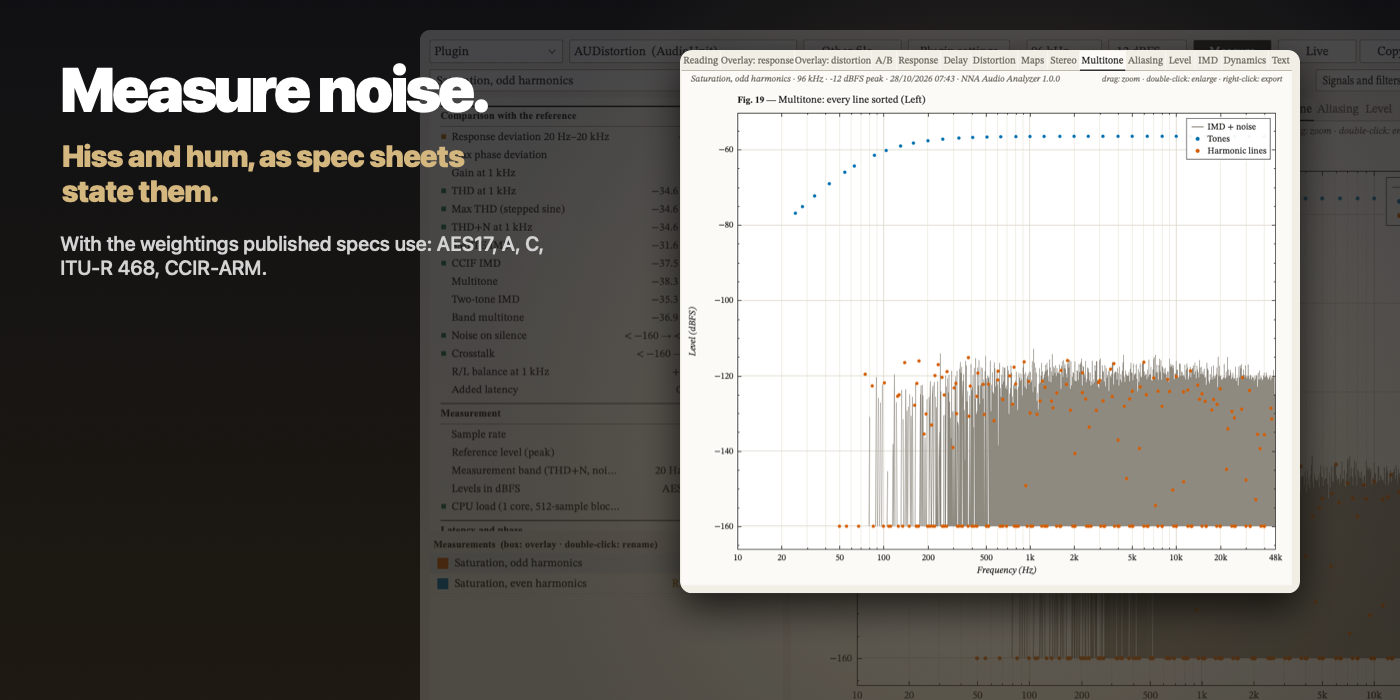1400x700 pixels.
Task: Click the measurement name field 'Saturation, odd harmonics'
Action: [x=555, y=80]
